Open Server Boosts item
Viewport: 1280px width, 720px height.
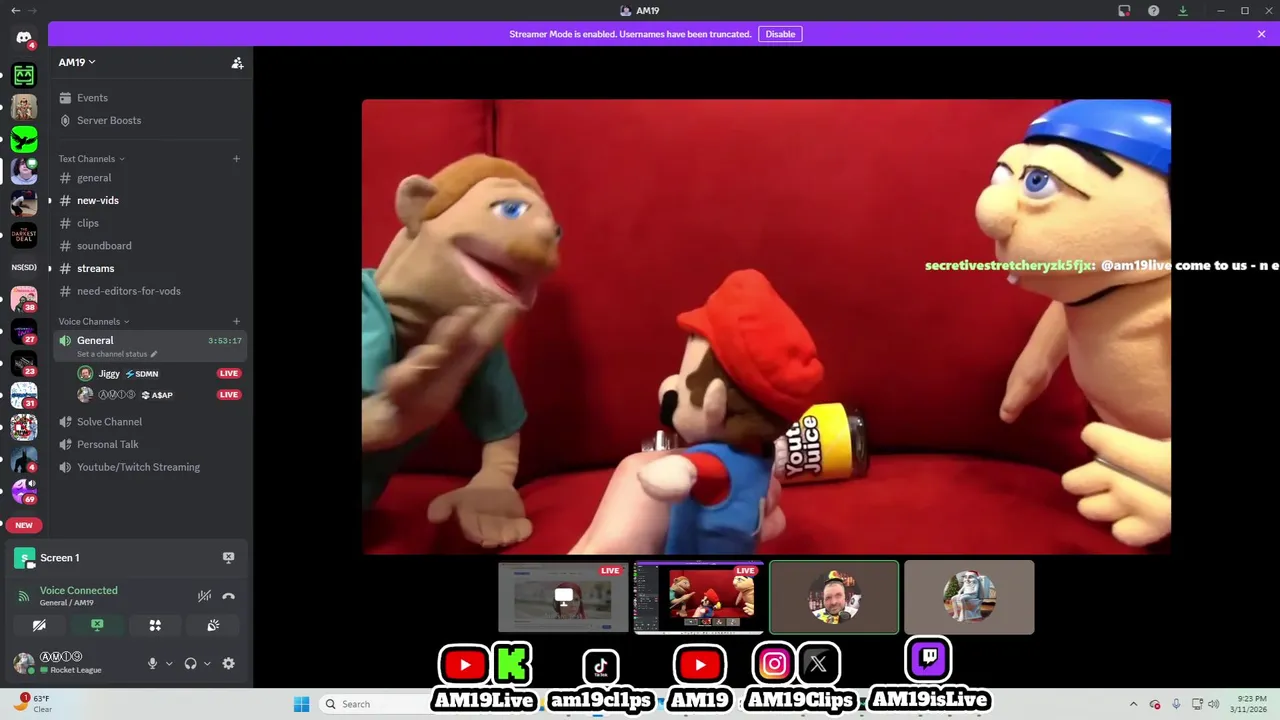[150, 120]
